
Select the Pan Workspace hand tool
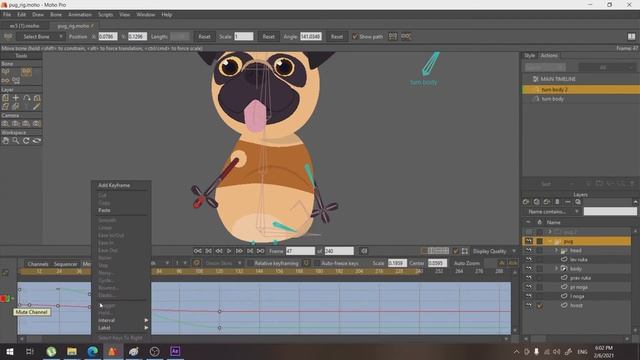[6, 141]
